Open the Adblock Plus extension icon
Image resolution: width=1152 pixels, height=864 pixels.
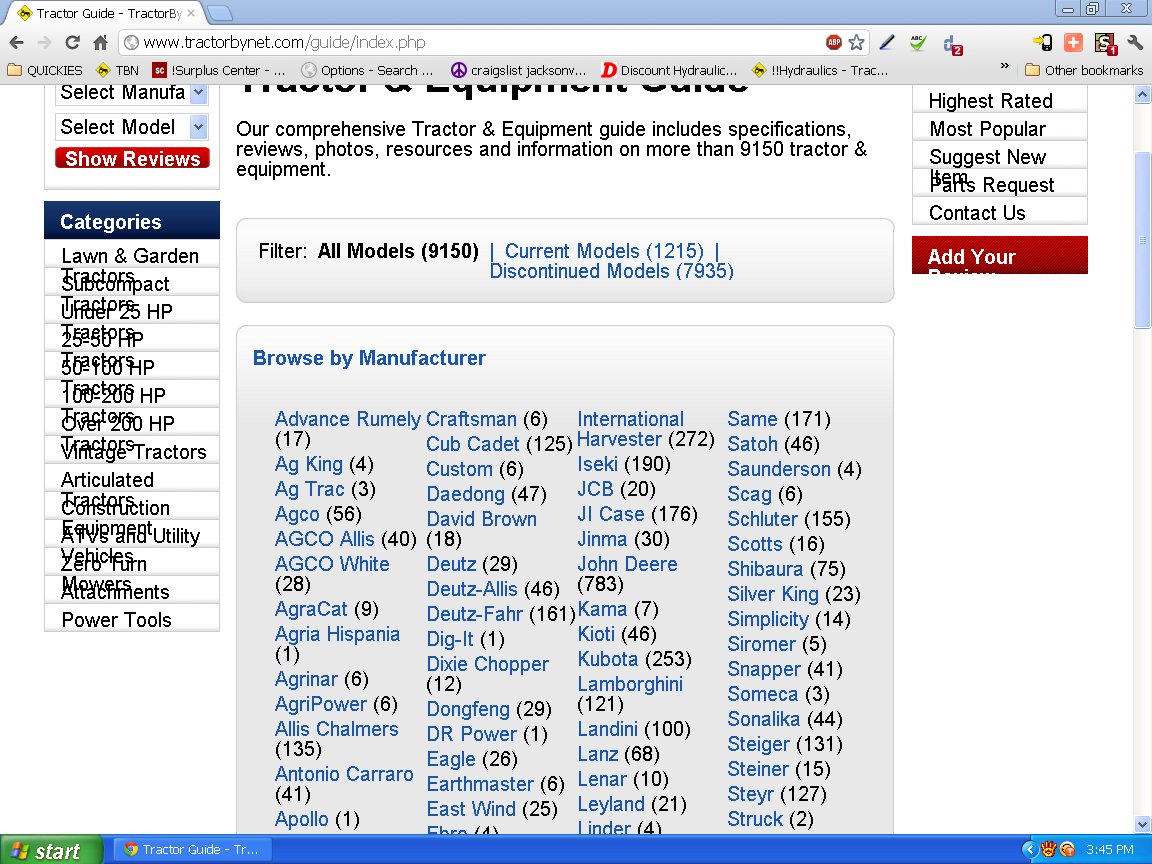click(x=834, y=43)
